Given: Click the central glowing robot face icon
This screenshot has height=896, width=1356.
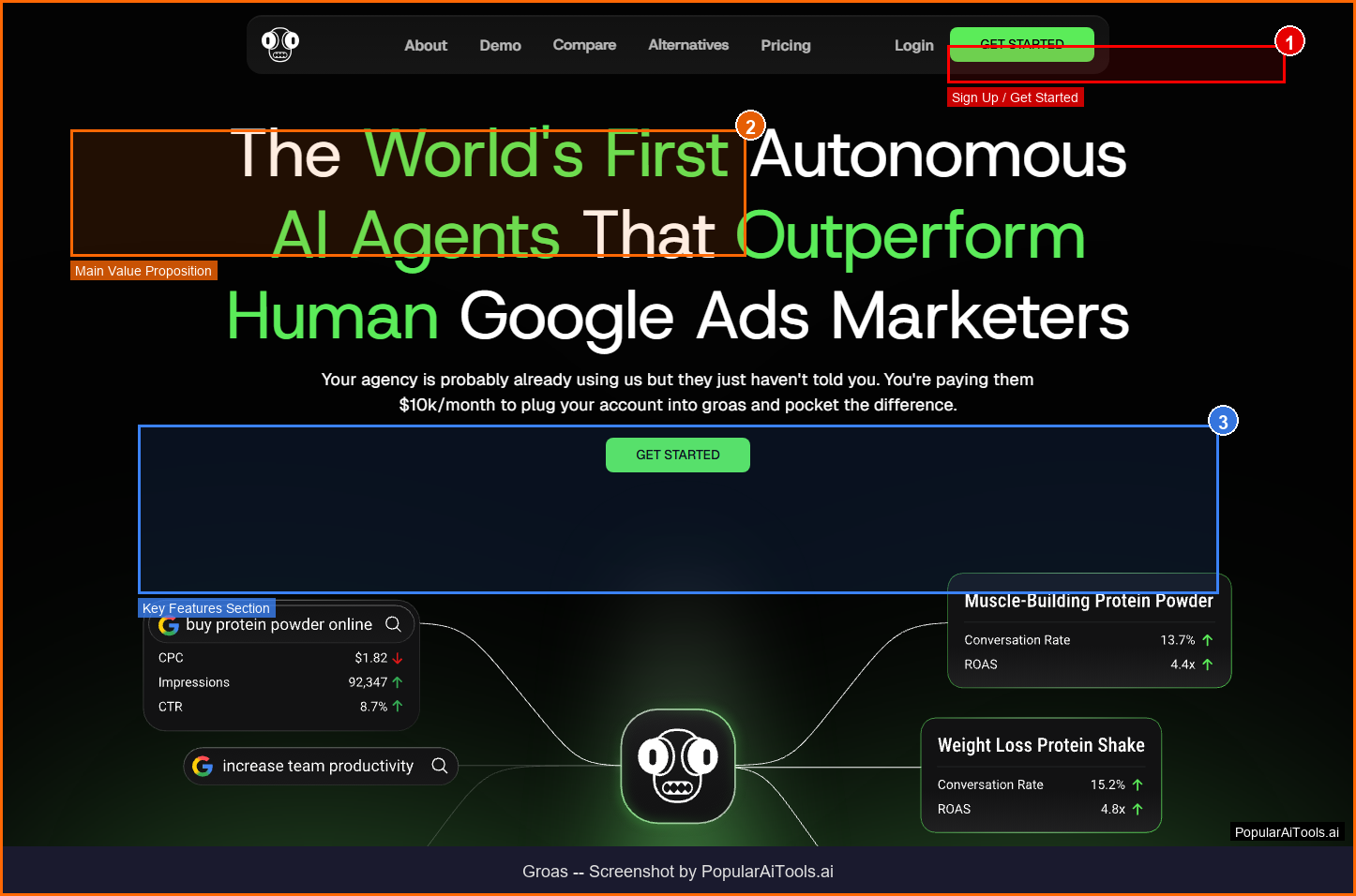Looking at the screenshot, I should (x=677, y=766).
